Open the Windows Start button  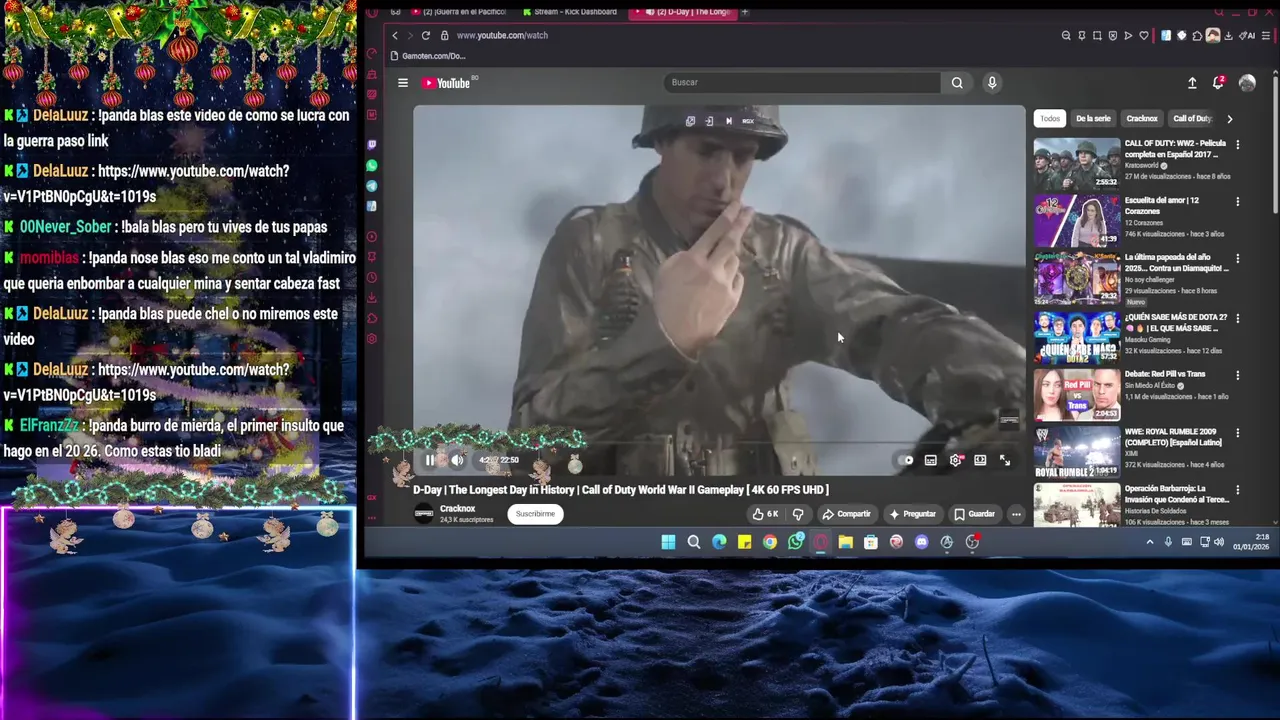click(x=668, y=542)
